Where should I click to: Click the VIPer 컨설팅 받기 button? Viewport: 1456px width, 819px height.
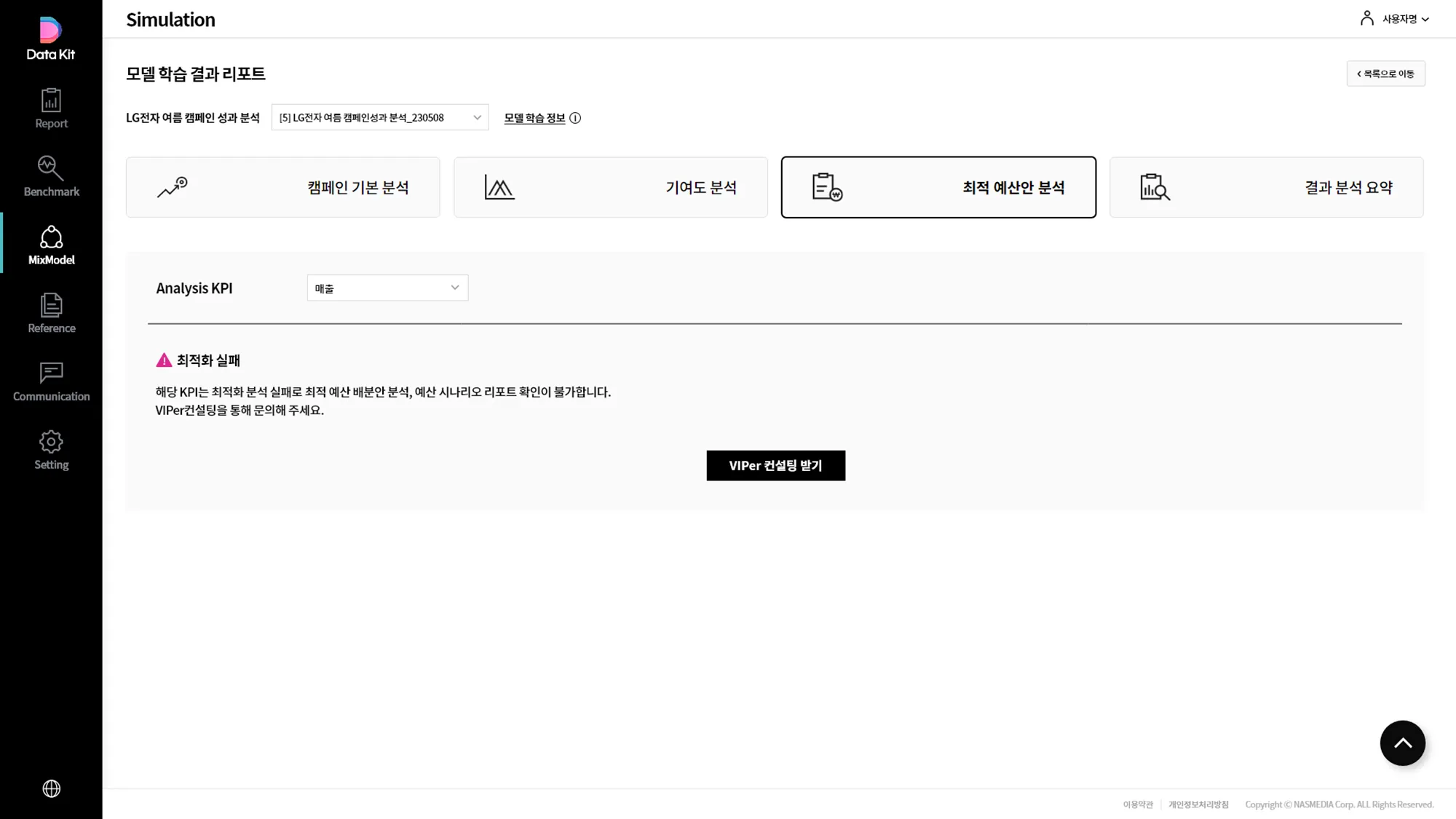(775, 465)
